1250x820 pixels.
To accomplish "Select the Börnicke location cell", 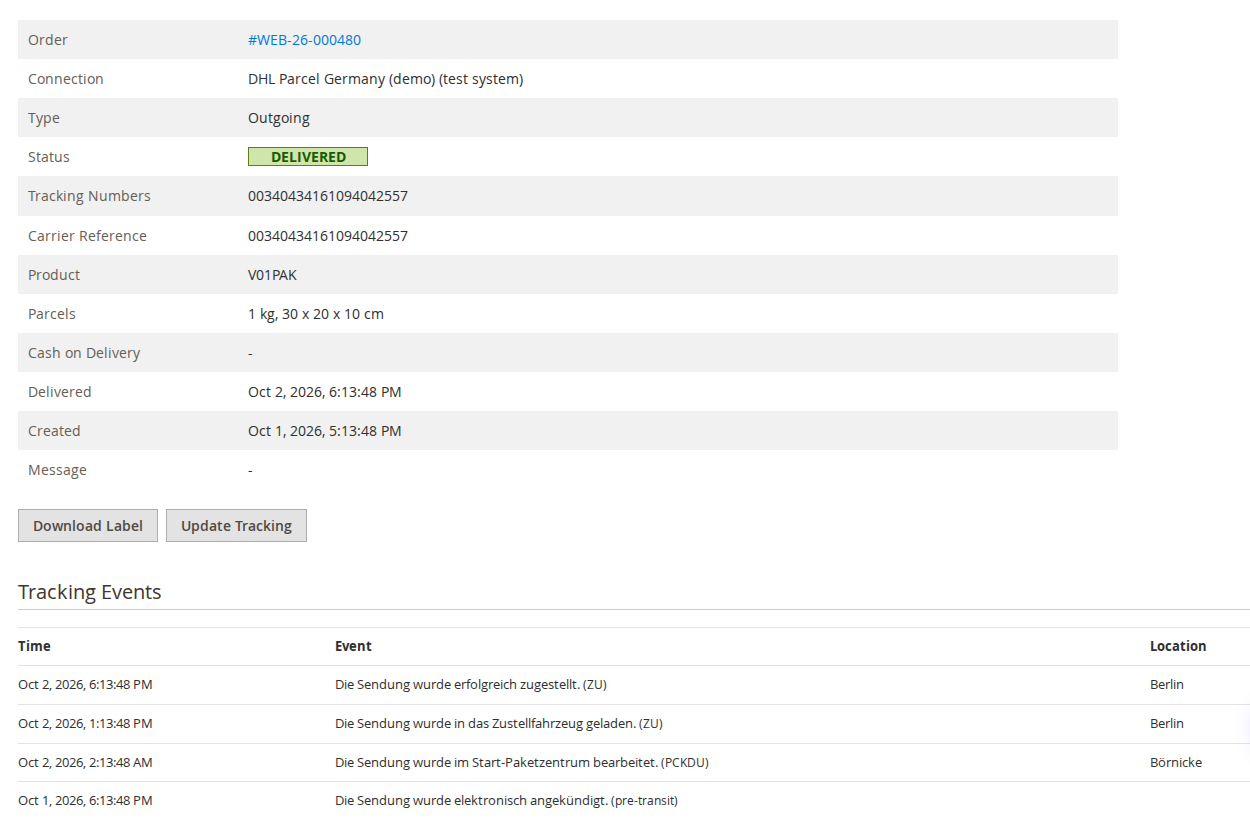I will (x=1176, y=763).
